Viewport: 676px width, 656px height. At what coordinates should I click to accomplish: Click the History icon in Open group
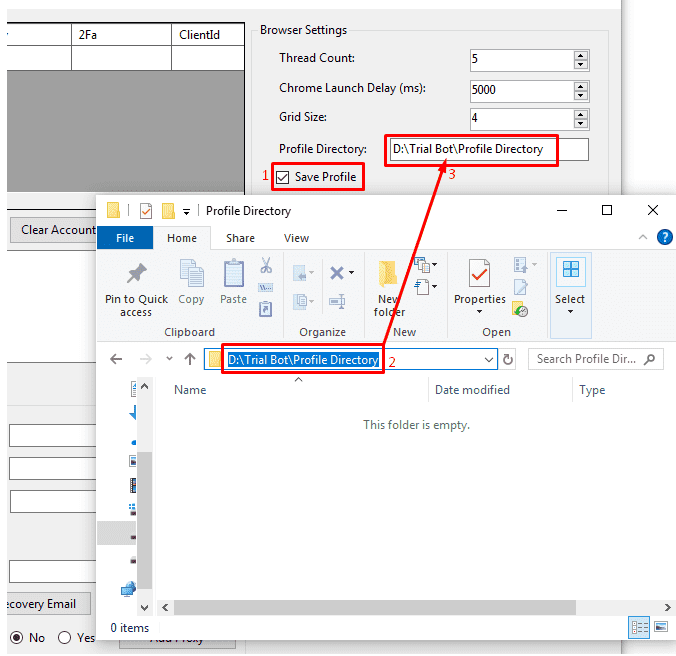(520, 309)
